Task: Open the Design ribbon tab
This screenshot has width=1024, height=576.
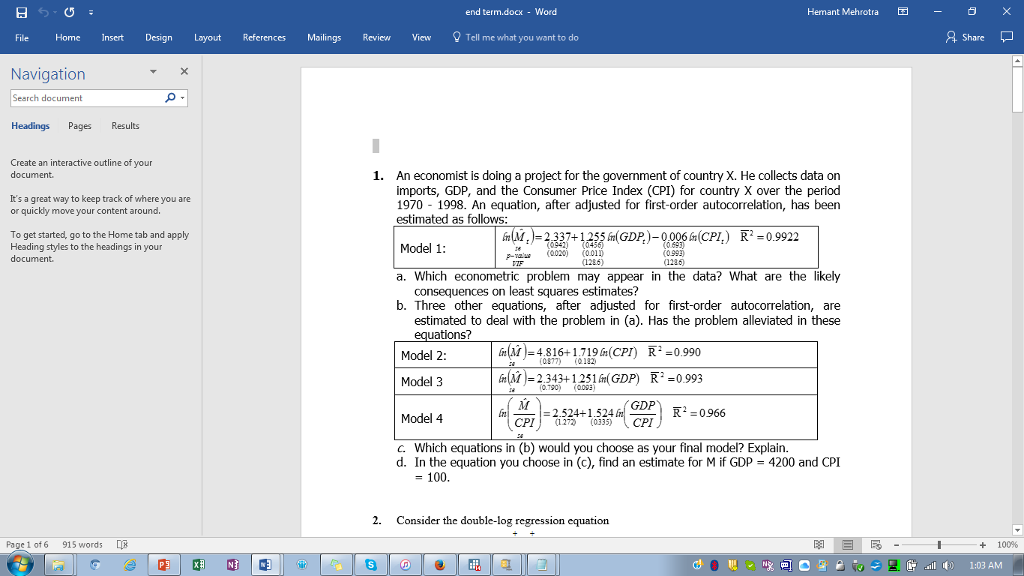Action: coord(159,38)
